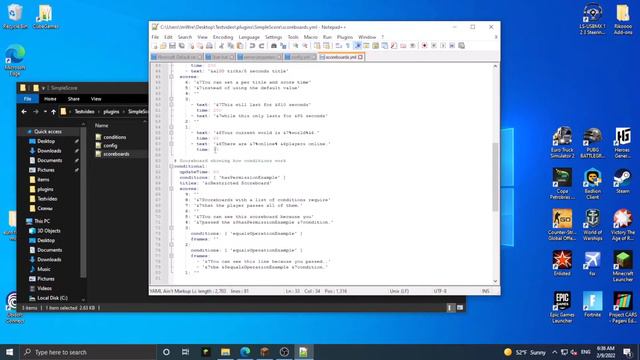This screenshot has width=640, height=360.
Task: Select Quick access in the Explorer sidebar
Action: coord(48,131)
